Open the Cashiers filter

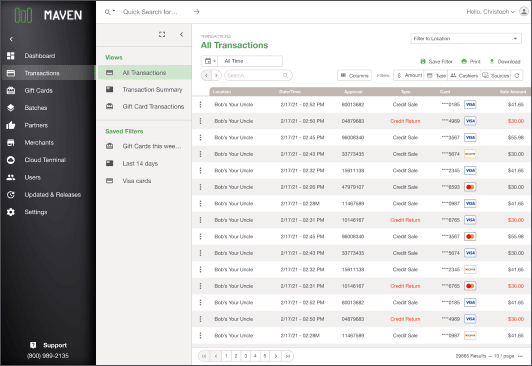point(464,75)
